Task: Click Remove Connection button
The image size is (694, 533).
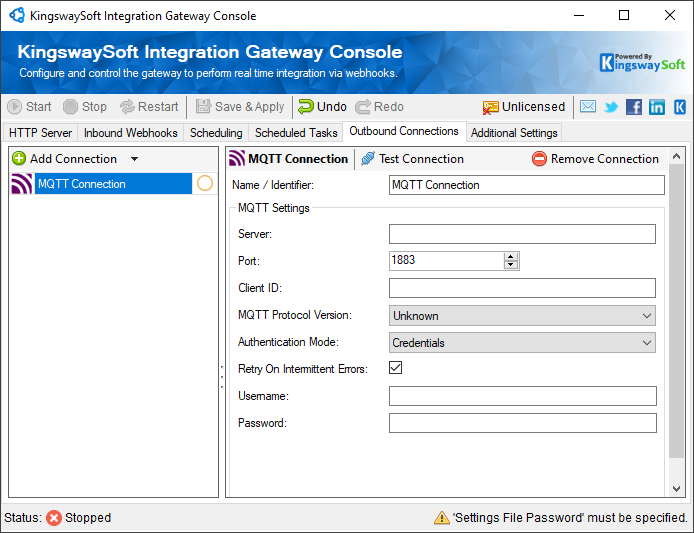Action: [x=595, y=158]
